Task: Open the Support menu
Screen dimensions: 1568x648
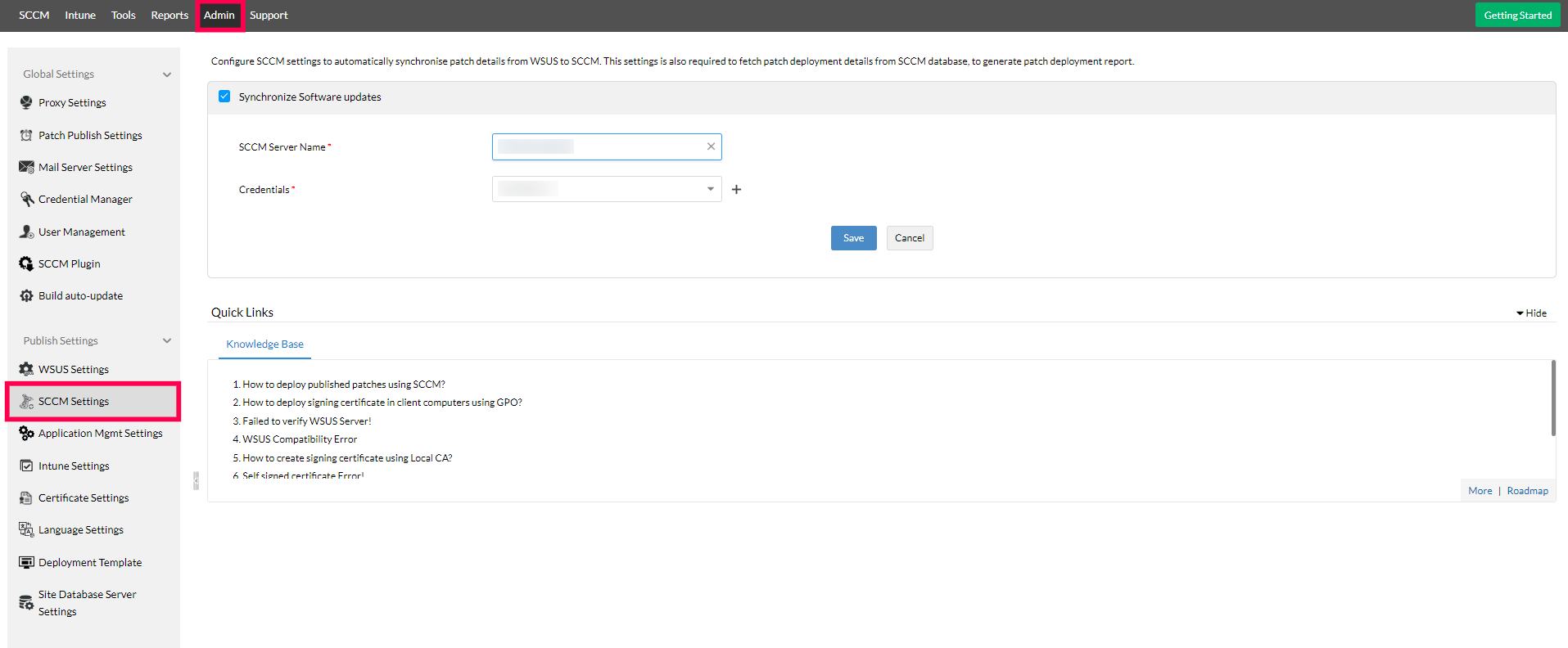Action: [x=269, y=15]
